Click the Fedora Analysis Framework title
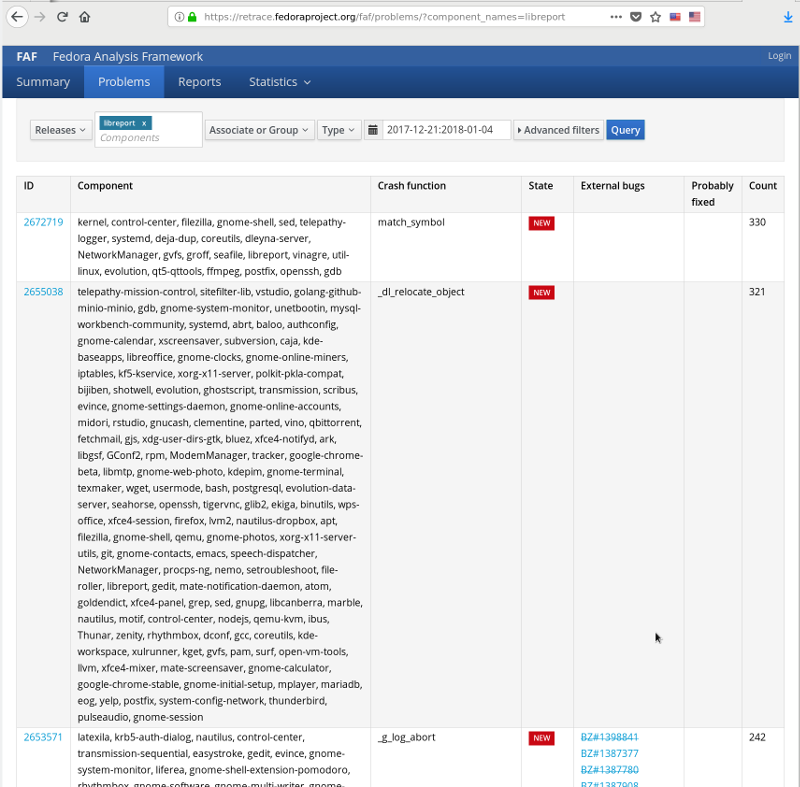This screenshot has height=787, width=800. click(128, 57)
